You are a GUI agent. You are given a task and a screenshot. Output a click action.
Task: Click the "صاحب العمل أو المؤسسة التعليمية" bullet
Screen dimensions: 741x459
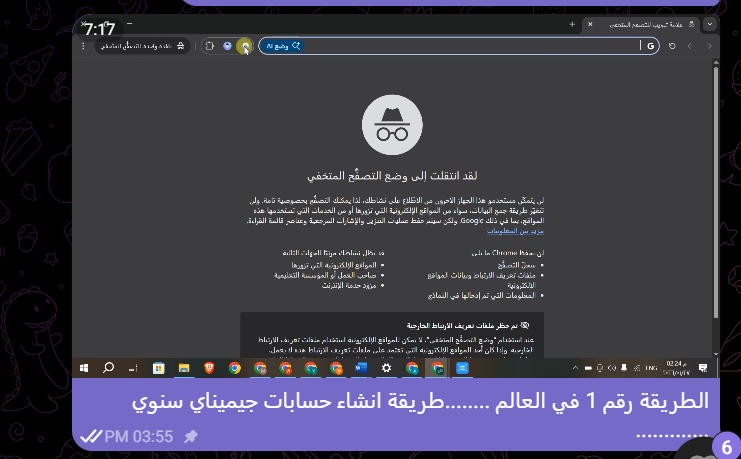325,275
